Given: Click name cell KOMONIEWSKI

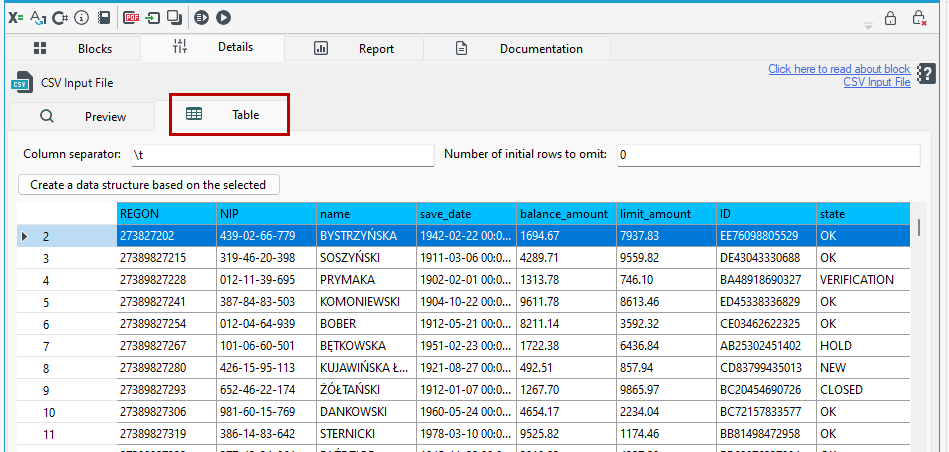Looking at the screenshot, I should (x=367, y=302).
